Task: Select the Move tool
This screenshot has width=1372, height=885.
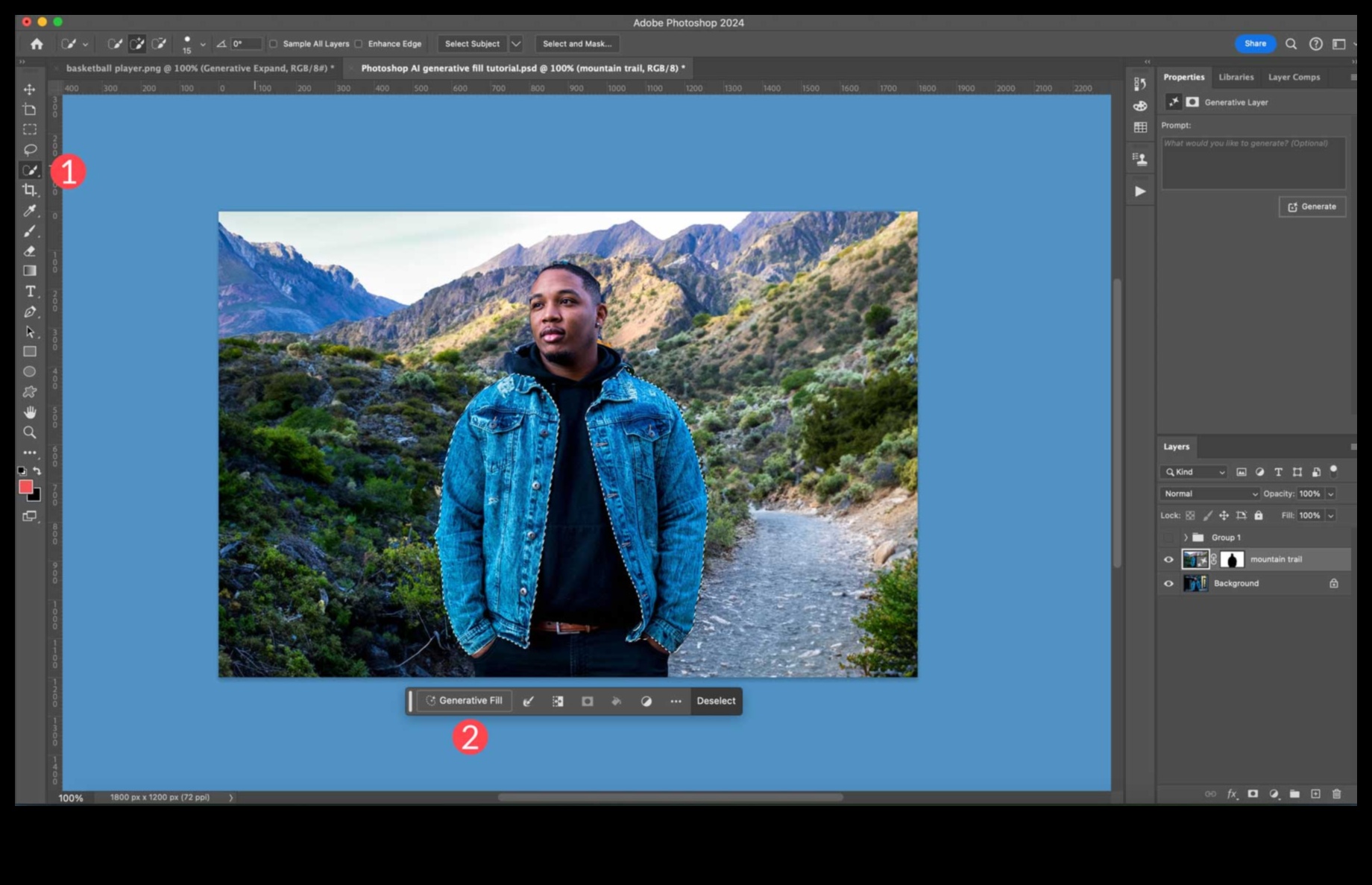Action: [30, 89]
